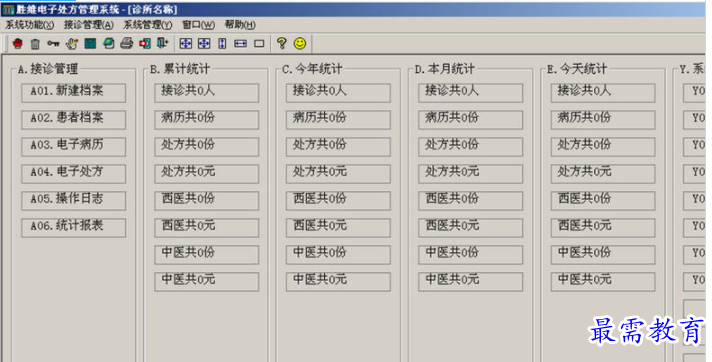The image size is (712, 362).
Task: Open the 接诊管理(A) menu
Action: 89,25
